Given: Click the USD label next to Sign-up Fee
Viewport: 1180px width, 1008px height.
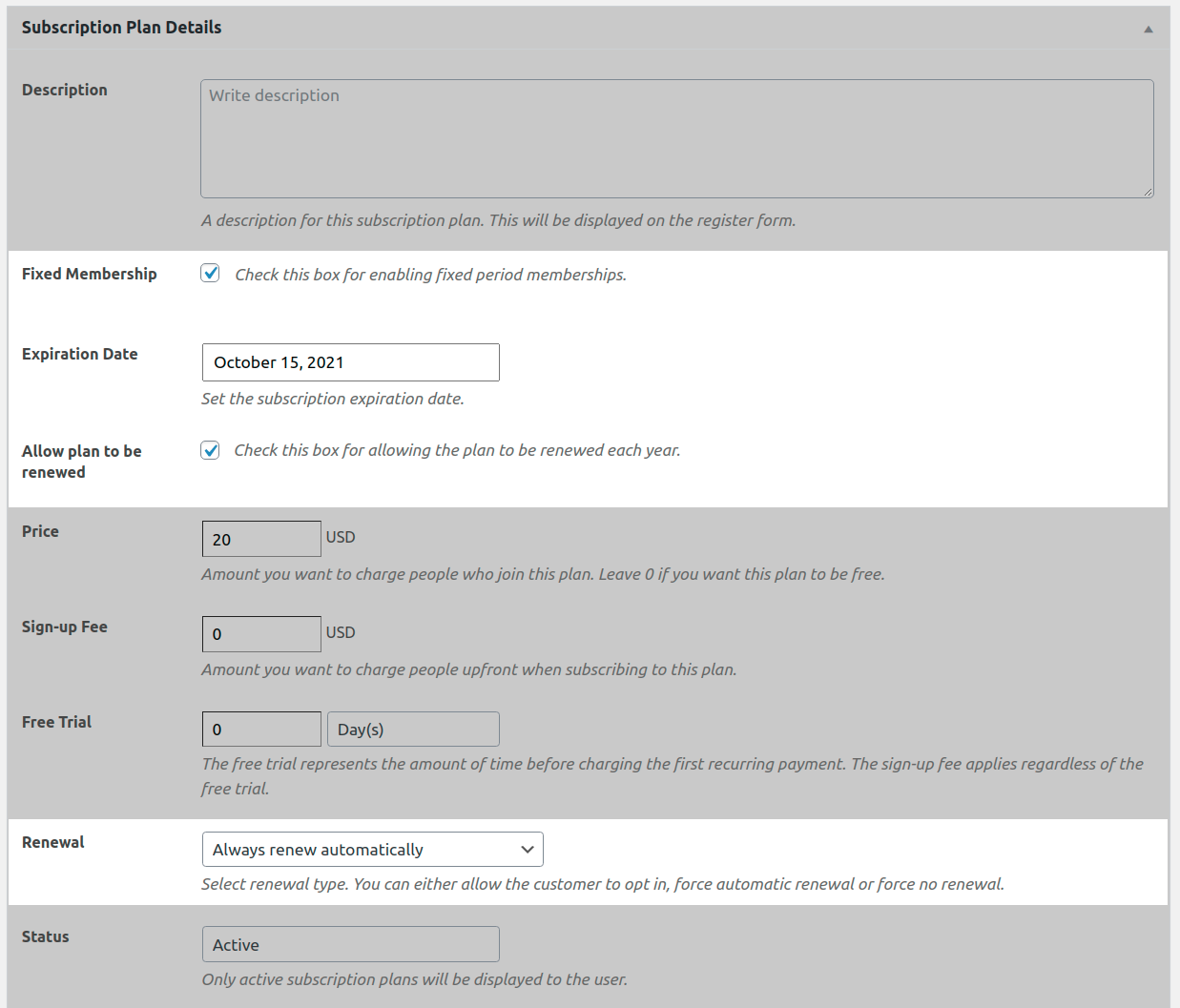Looking at the screenshot, I should point(341,632).
